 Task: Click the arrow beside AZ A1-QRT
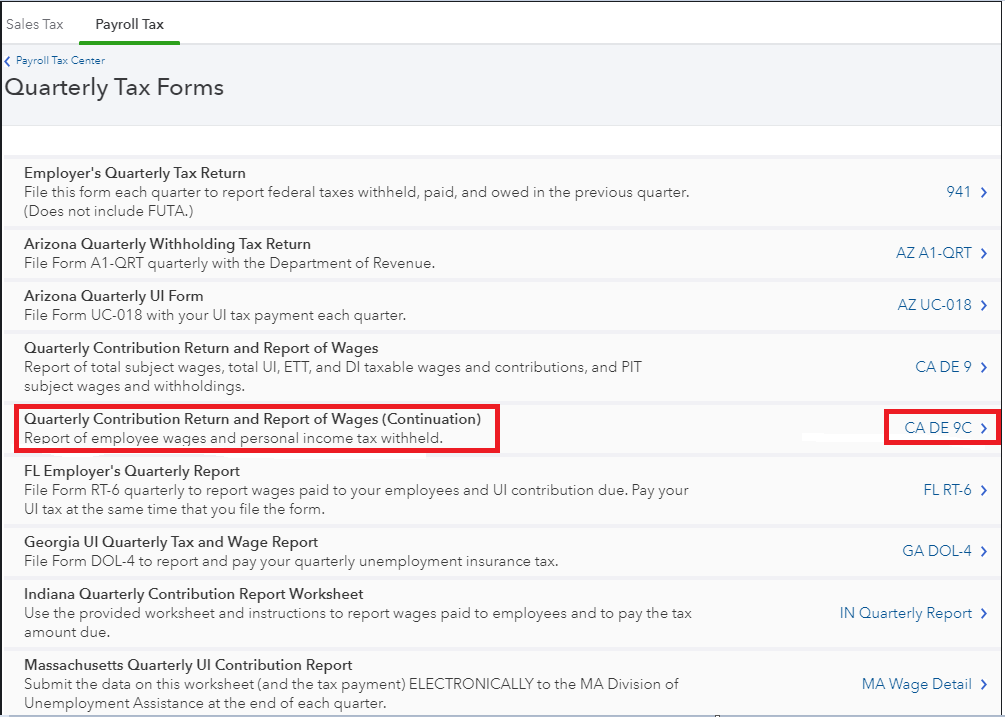tap(984, 253)
